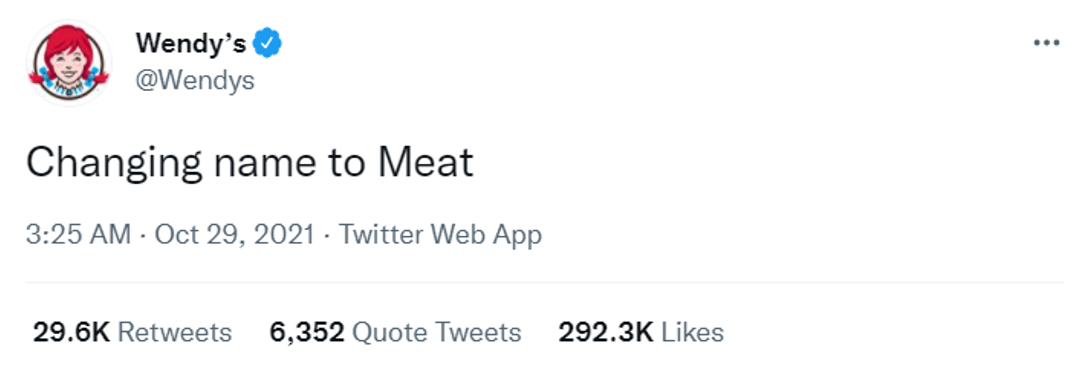Open the Wendy's profile avatar
1080x370 pixels.
(68, 63)
